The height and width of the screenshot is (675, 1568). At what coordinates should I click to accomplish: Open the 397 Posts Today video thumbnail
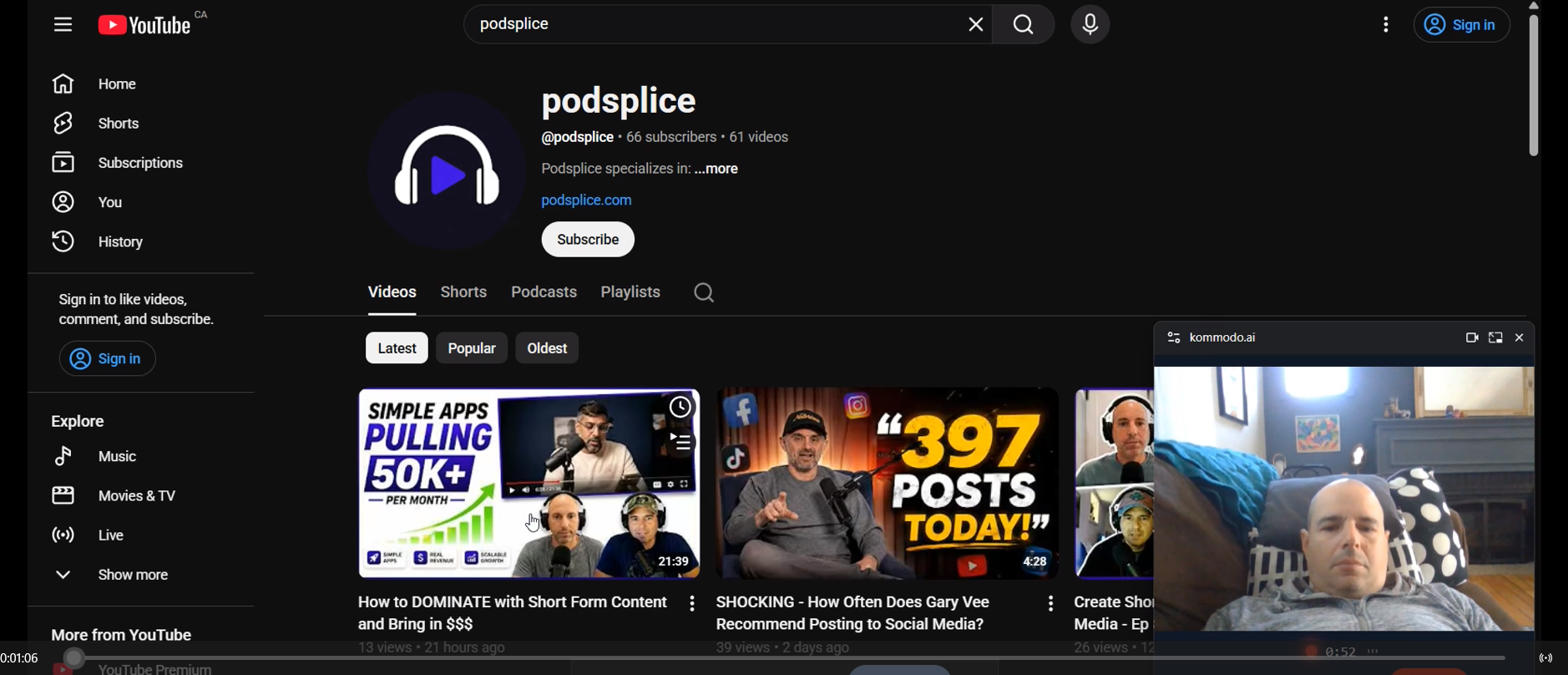(888, 484)
